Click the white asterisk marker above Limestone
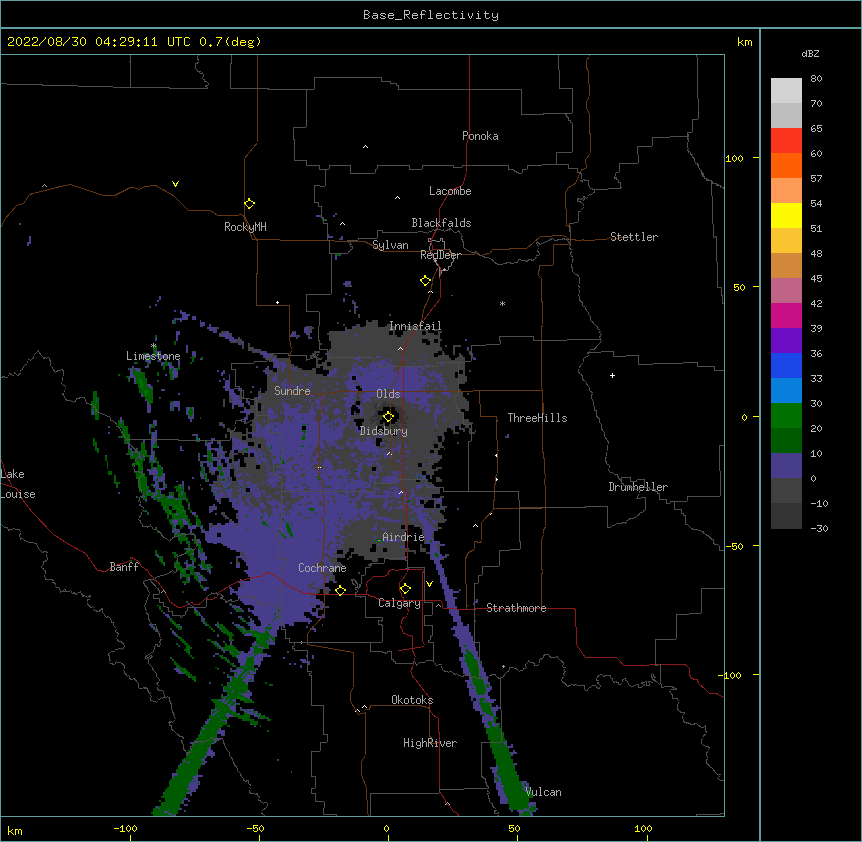Image resolution: width=862 pixels, height=842 pixels. point(154,346)
